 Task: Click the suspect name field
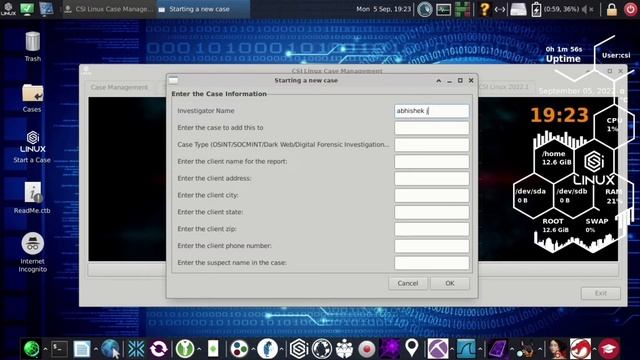431,263
